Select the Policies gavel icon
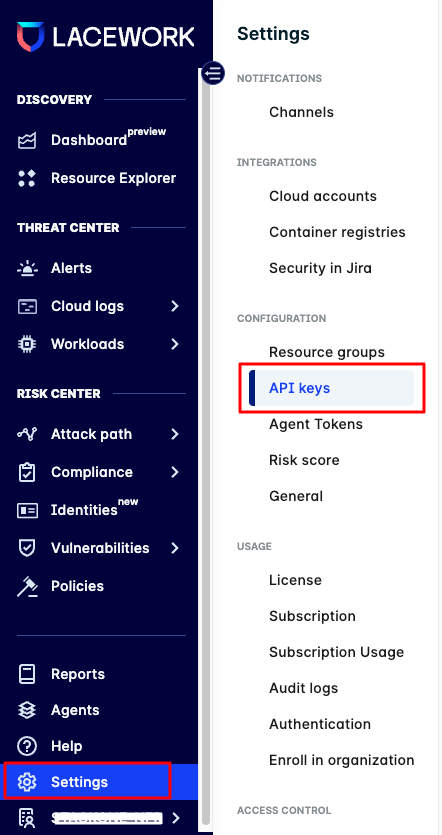This screenshot has width=442, height=835. click(27, 586)
